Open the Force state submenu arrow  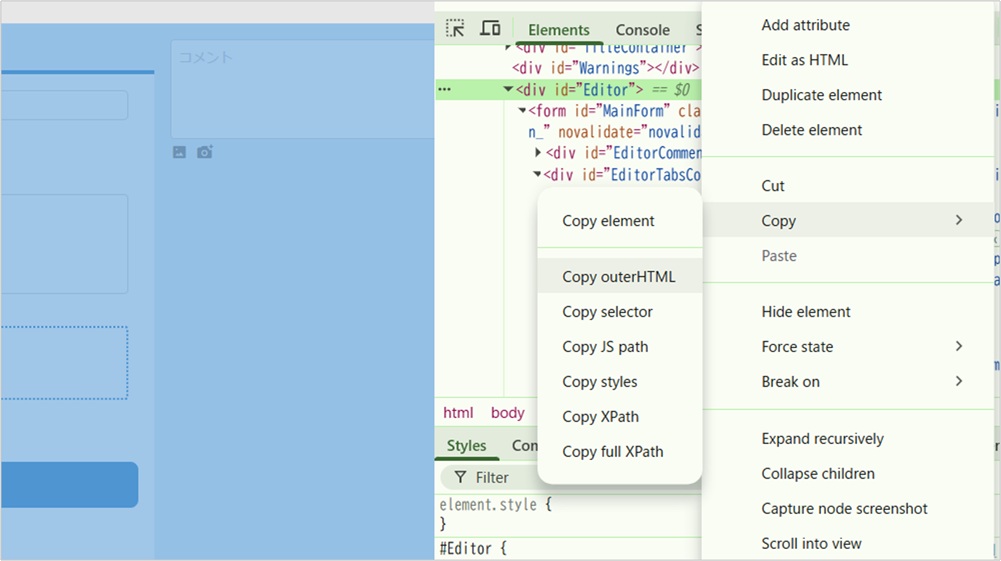pos(959,346)
